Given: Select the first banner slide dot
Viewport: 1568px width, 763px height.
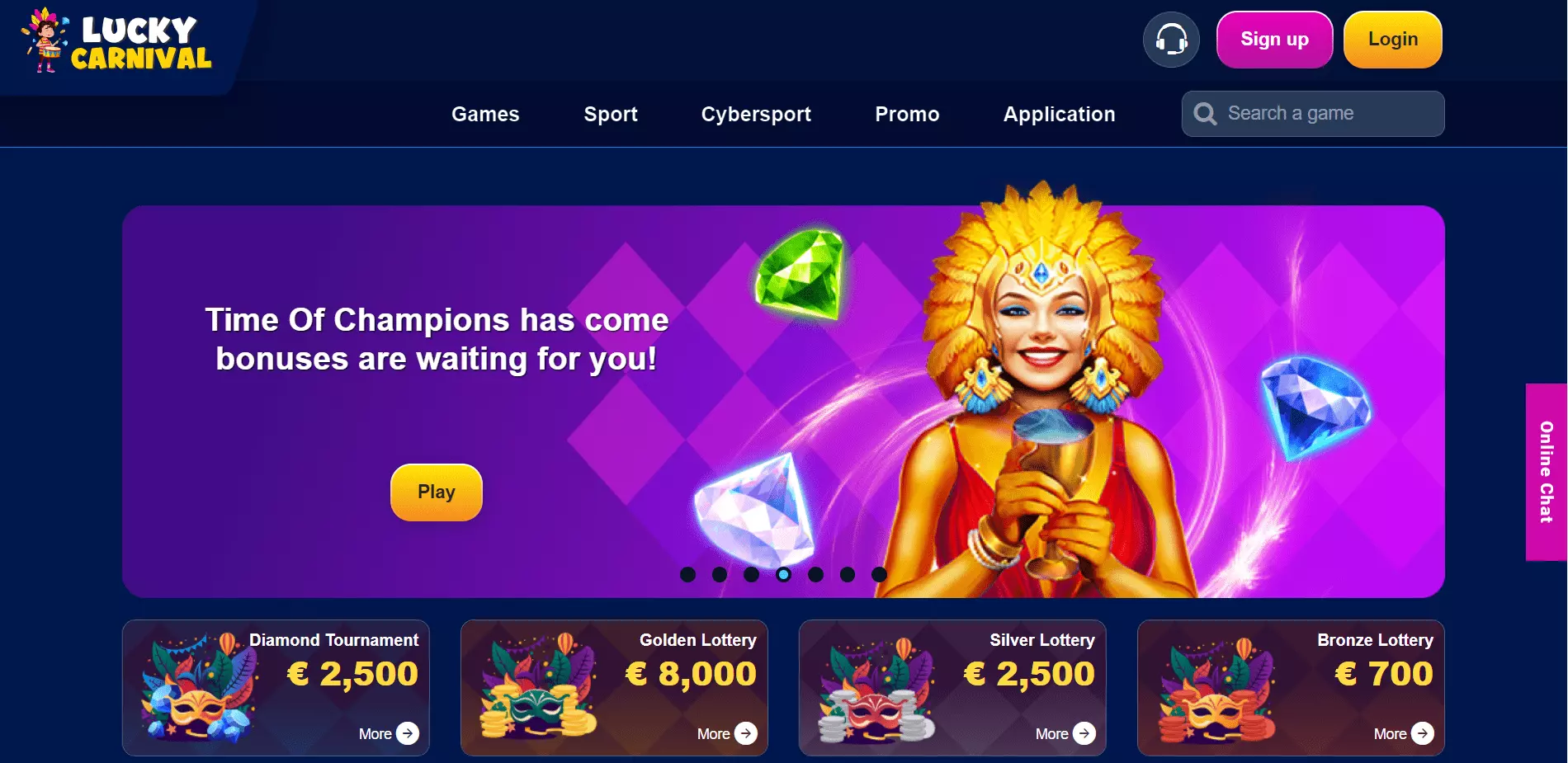Looking at the screenshot, I should pos(687,574).
